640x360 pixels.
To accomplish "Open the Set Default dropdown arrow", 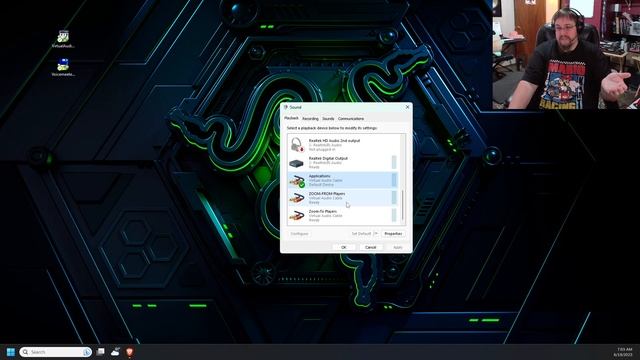I will click(376, 233).
